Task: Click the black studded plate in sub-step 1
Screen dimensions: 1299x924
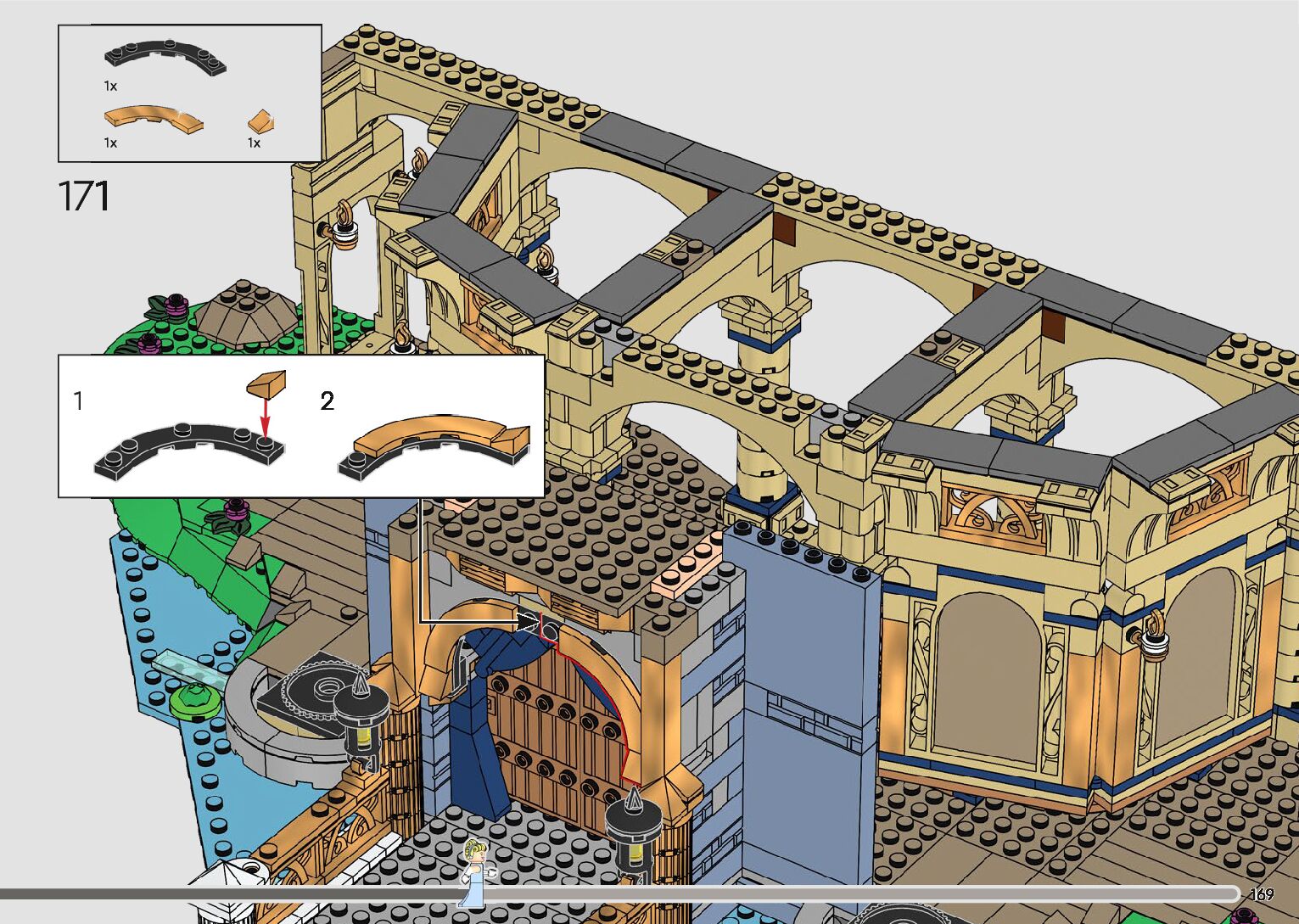Action: [188, 448]
